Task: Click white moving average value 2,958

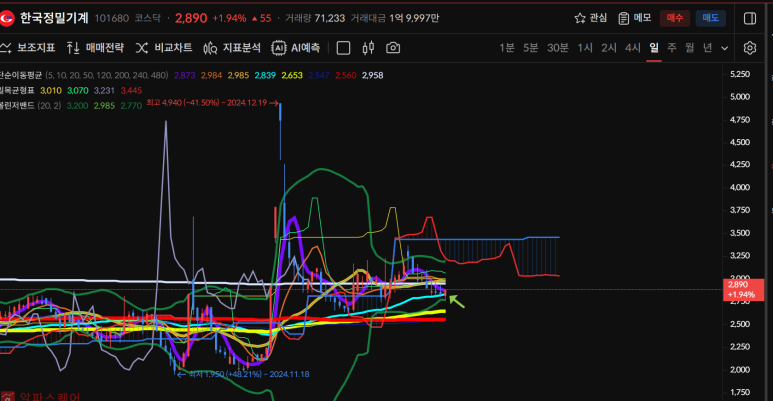Action: point(372,75)
